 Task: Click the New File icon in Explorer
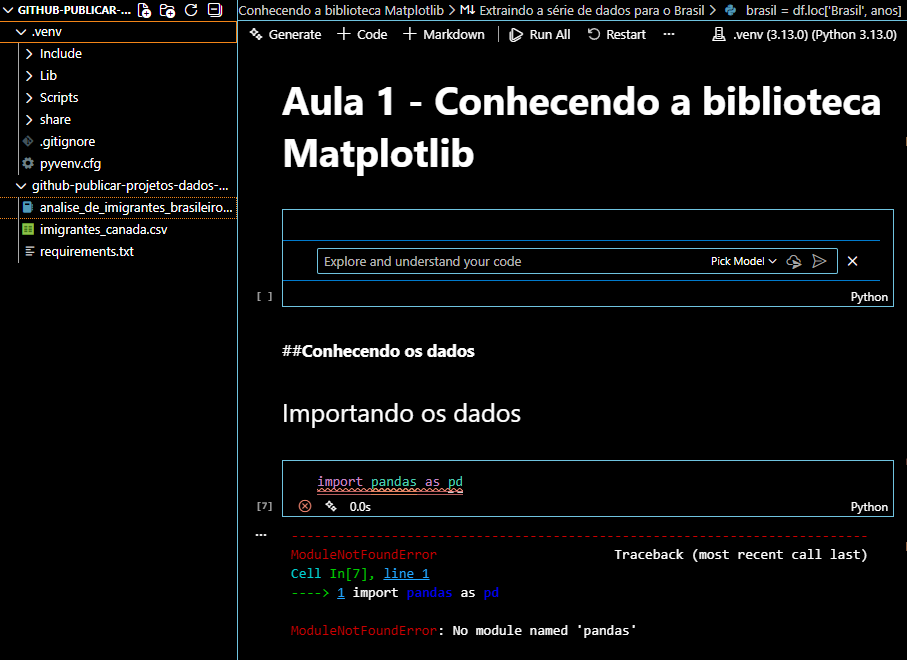pos(145,11)
